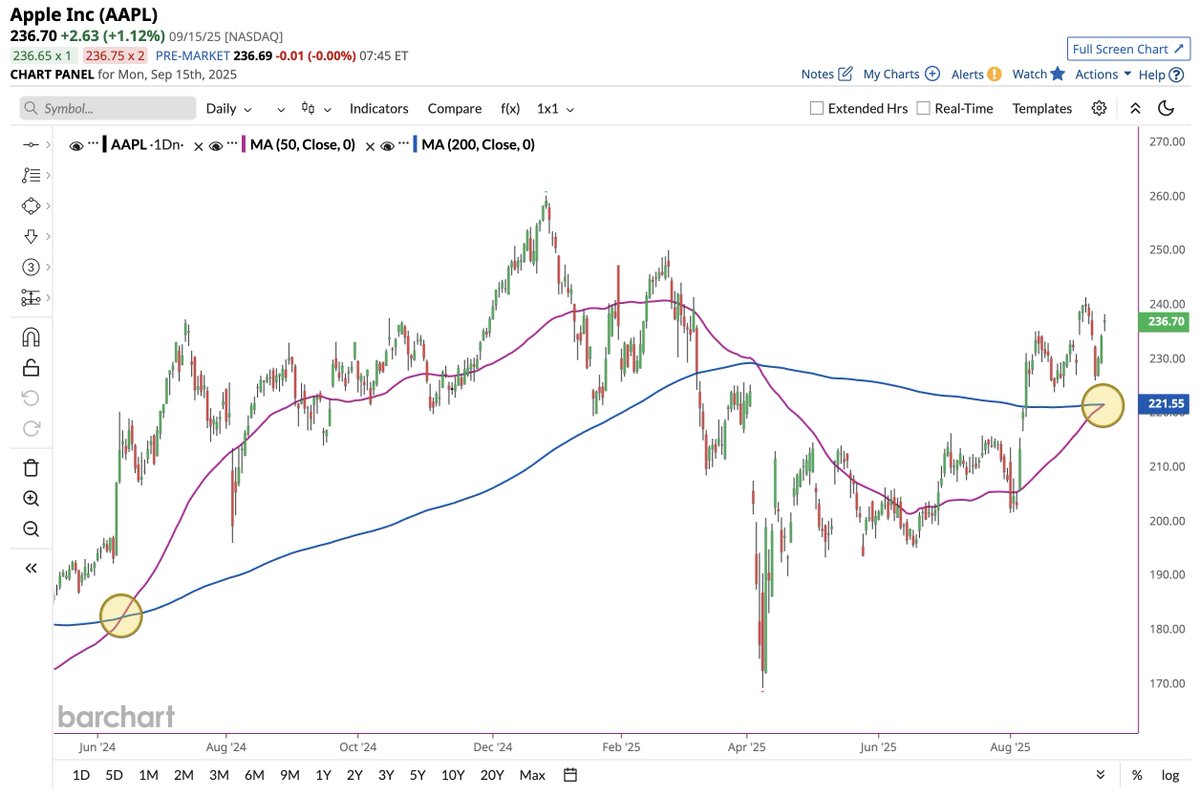The width and height of the screenshot is (1199, 798).
Task: Select the 1Y time range
Action: pos(323,775)
